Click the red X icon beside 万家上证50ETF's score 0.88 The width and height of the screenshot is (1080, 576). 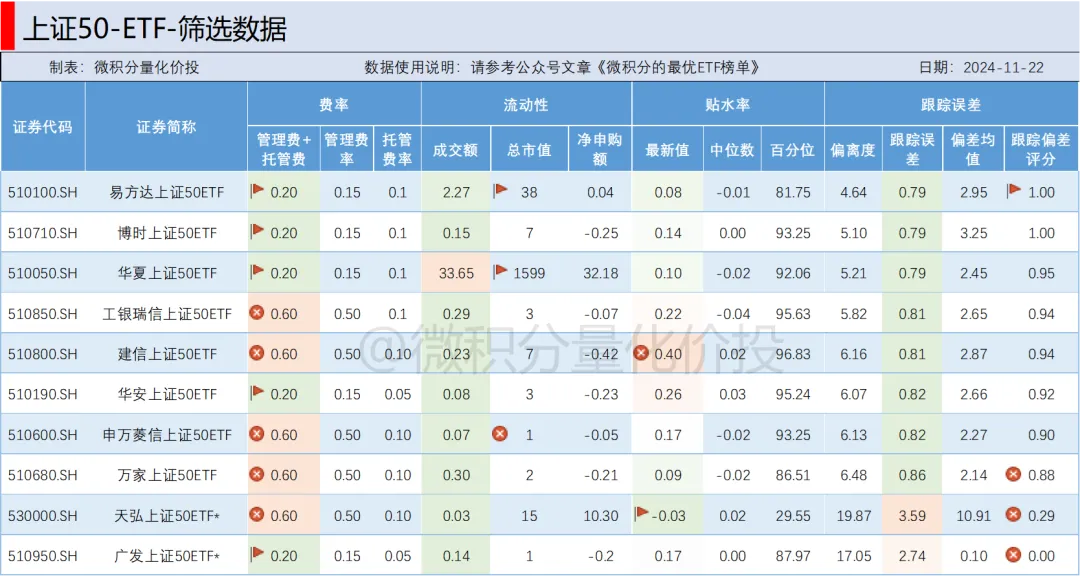(x=1014, y=474)
